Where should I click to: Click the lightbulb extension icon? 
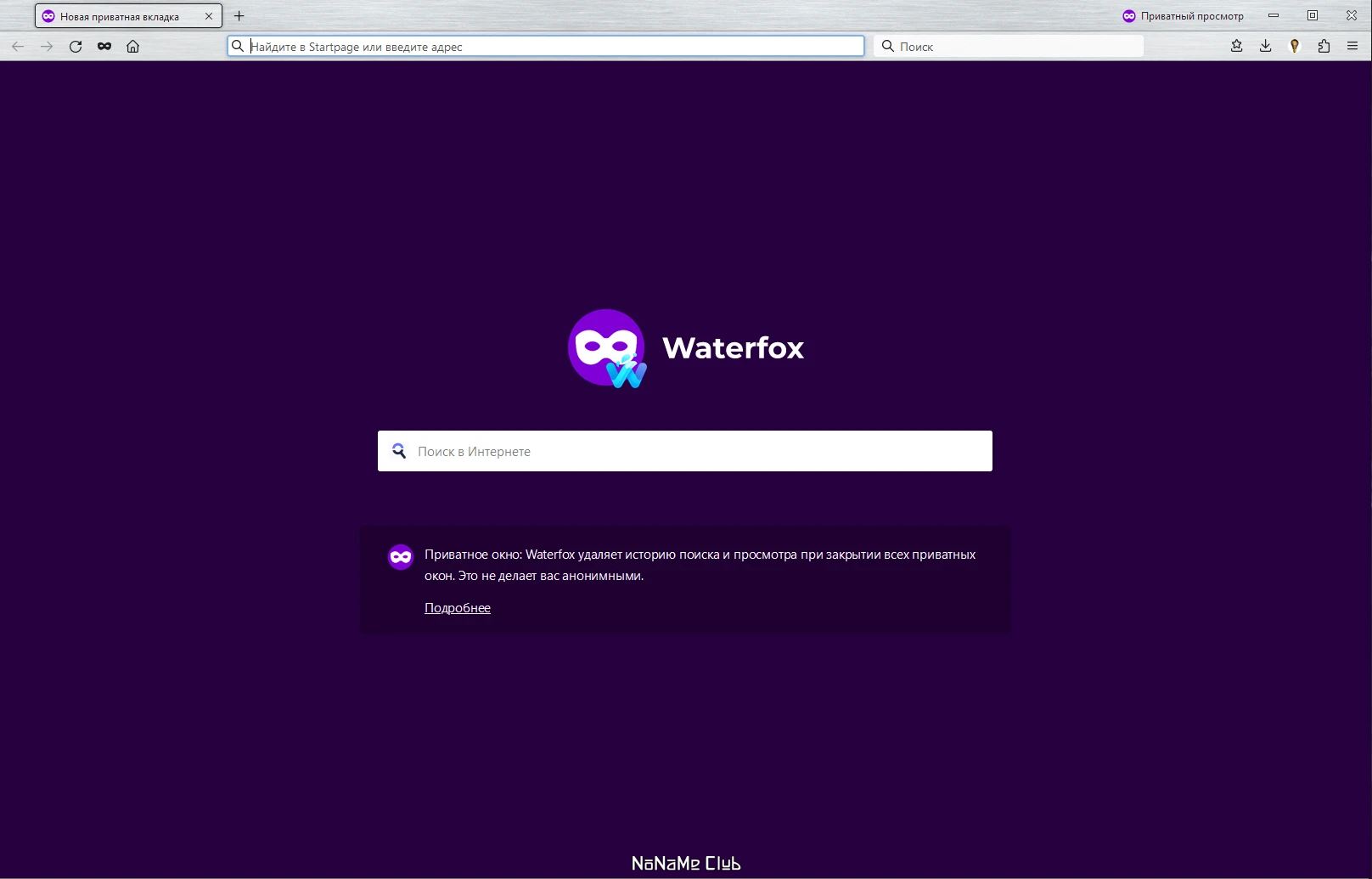point(1295,47)
